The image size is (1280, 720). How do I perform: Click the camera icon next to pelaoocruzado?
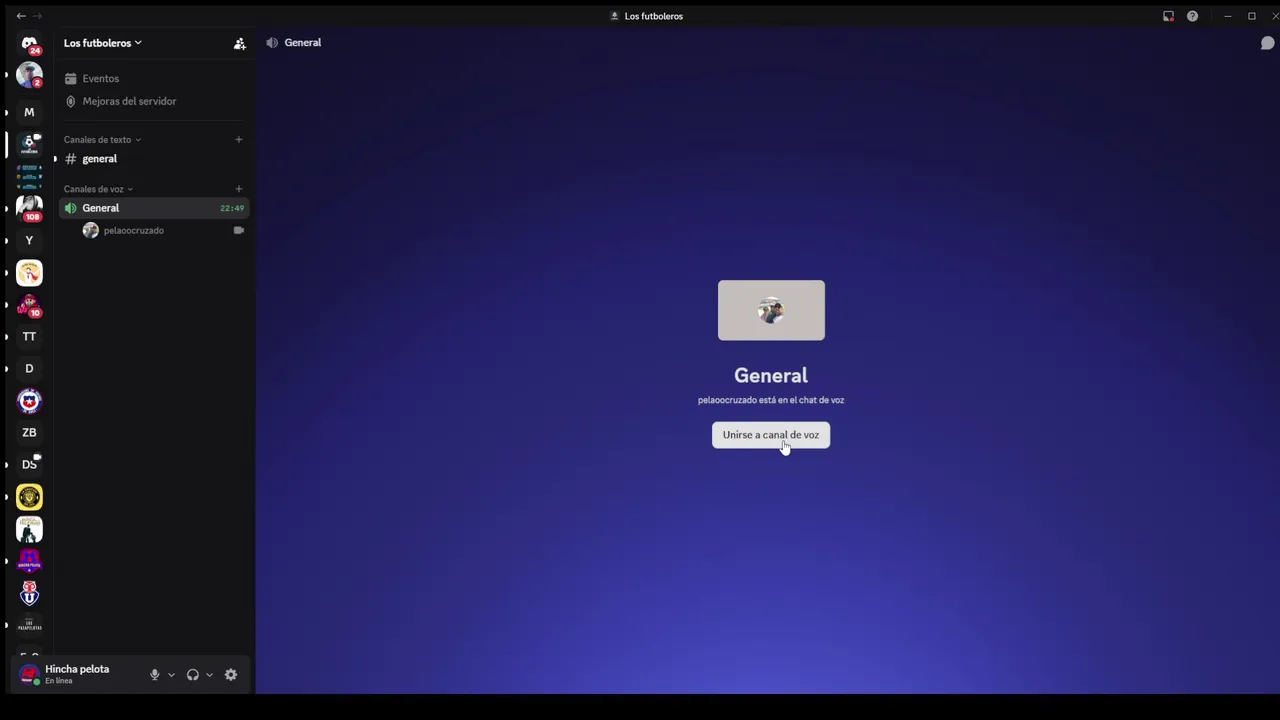(x=238, y=231)
